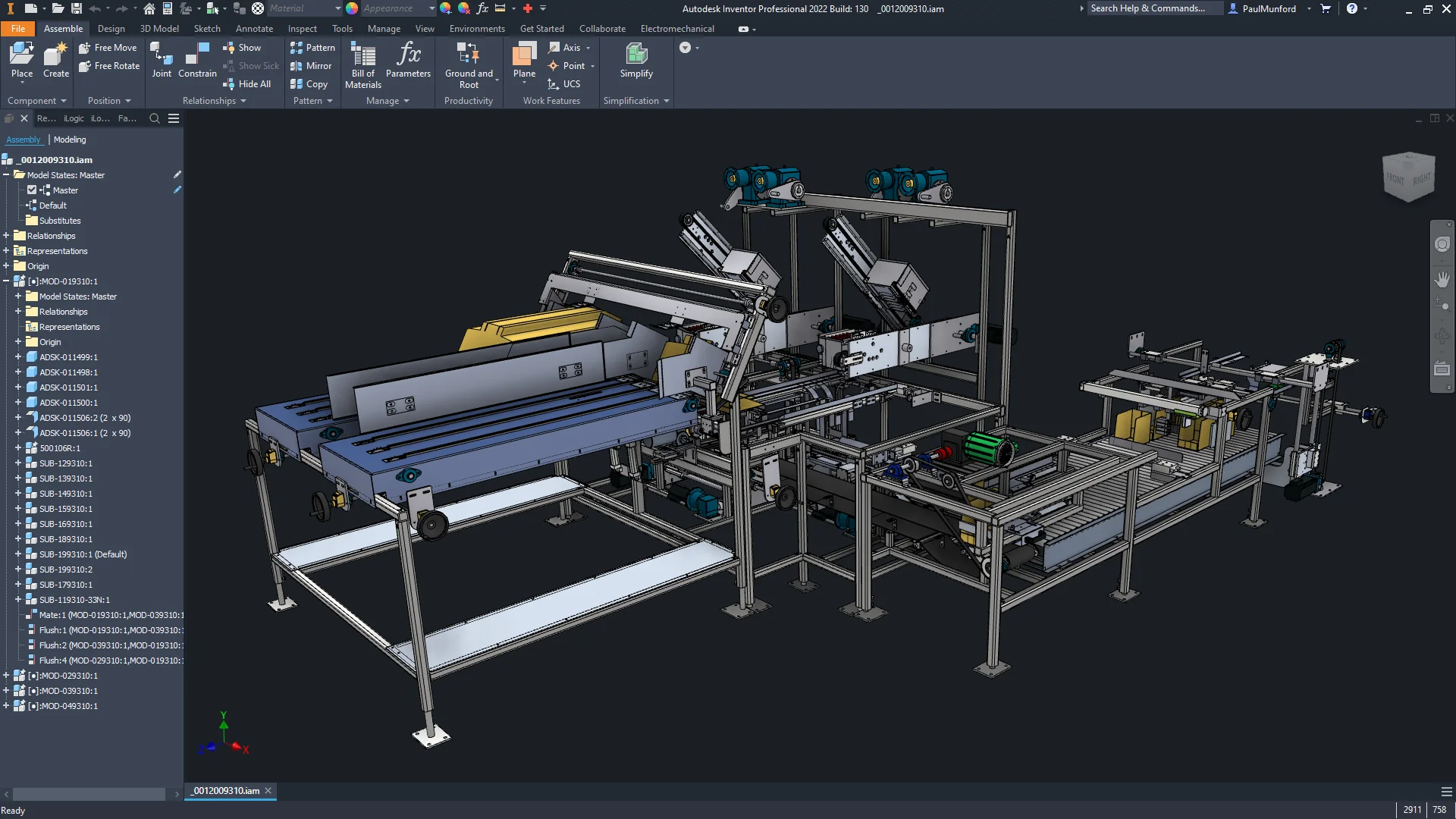
Task: Switch to the Inspect ribbon tab
Action: (x=302, y=29)
